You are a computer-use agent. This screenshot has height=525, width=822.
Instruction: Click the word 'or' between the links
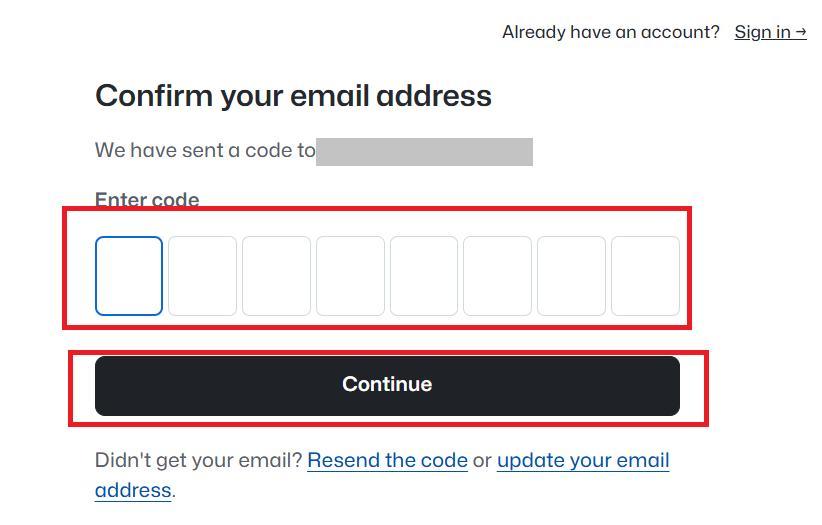point(482,460)
